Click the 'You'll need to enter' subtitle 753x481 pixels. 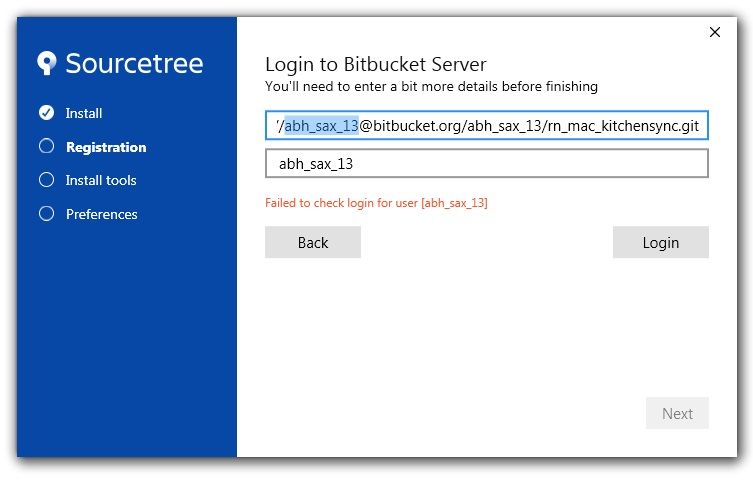[431, 86]
